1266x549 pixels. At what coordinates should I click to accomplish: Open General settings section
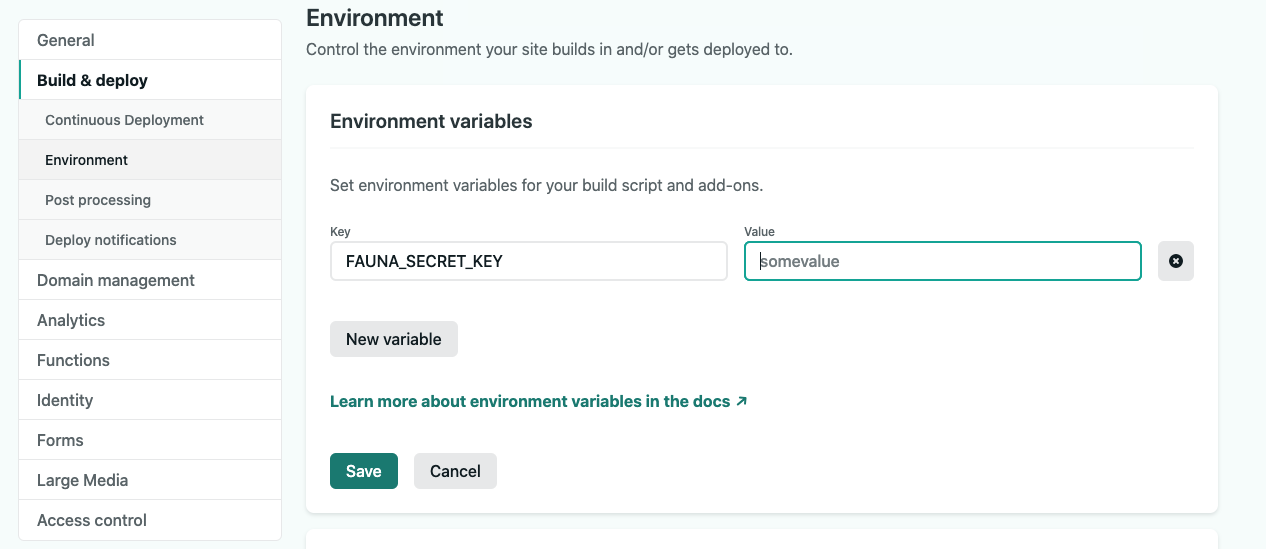coord(150,40)
